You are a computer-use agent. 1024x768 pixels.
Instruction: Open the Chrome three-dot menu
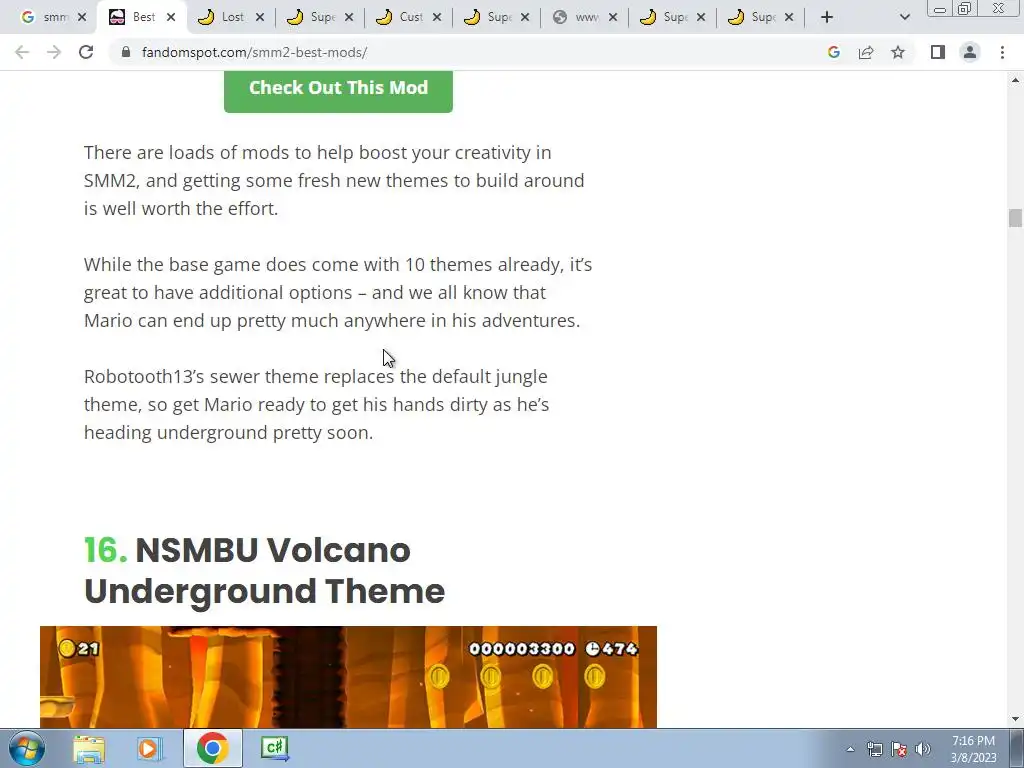[1002, 52]
